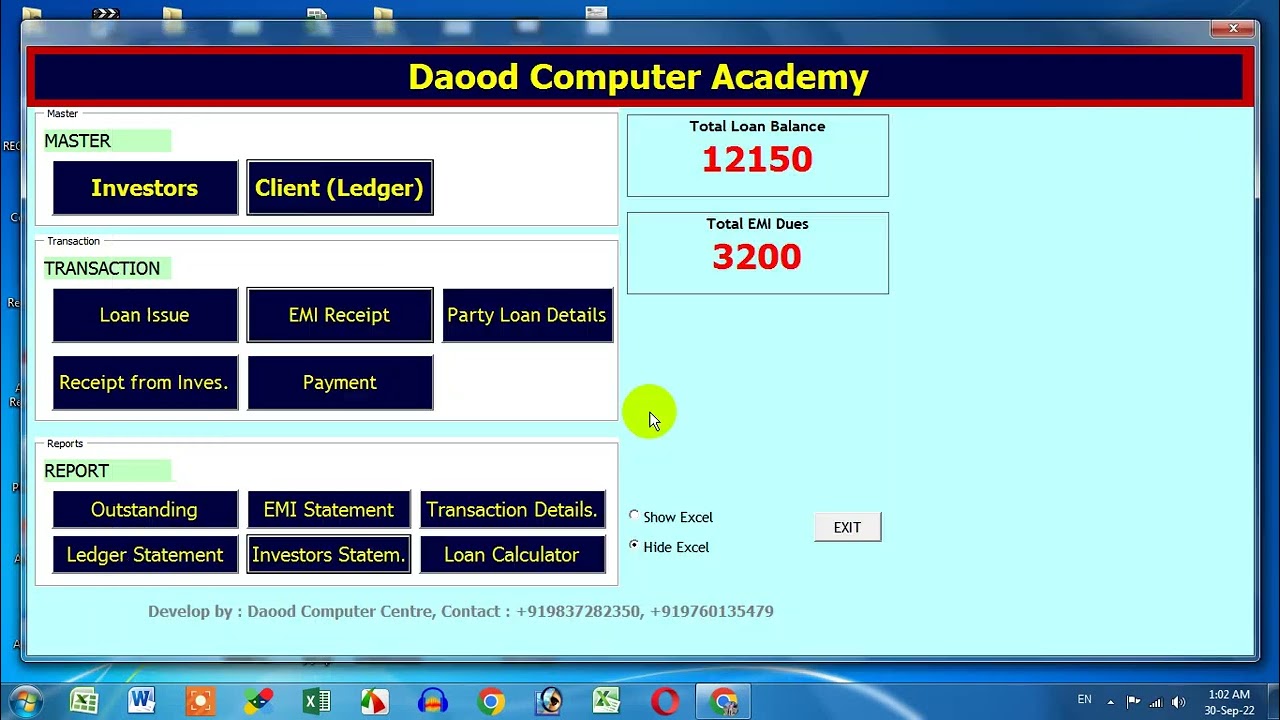Open the Action Center flag icon
Image resolution: width=1280 pixels, height=720 pixels.
(1133, 702)
